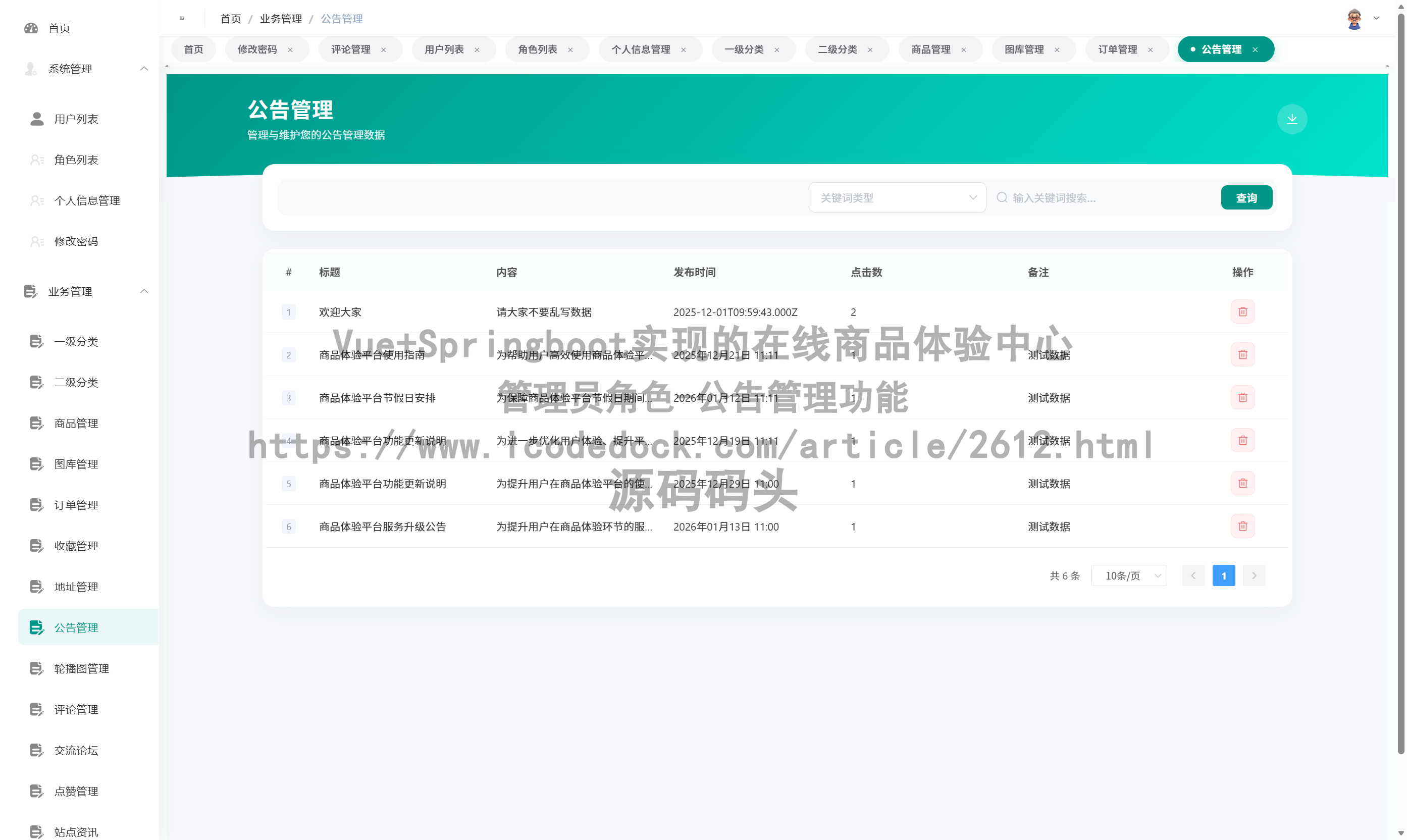This screenshot has width=1407, height=840.
Task: Close the 评论管理 tab
Action: point(383,49)
